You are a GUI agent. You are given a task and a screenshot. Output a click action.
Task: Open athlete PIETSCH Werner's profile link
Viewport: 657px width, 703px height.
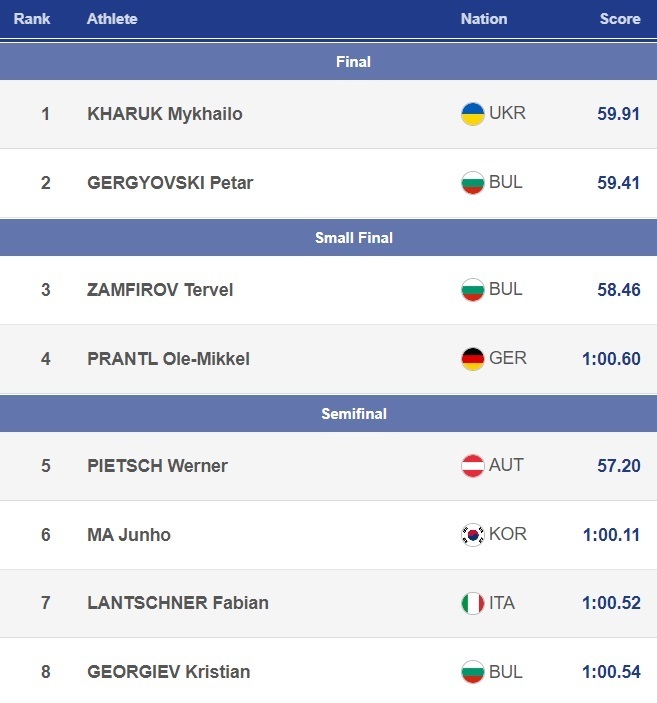coord(157,466)
